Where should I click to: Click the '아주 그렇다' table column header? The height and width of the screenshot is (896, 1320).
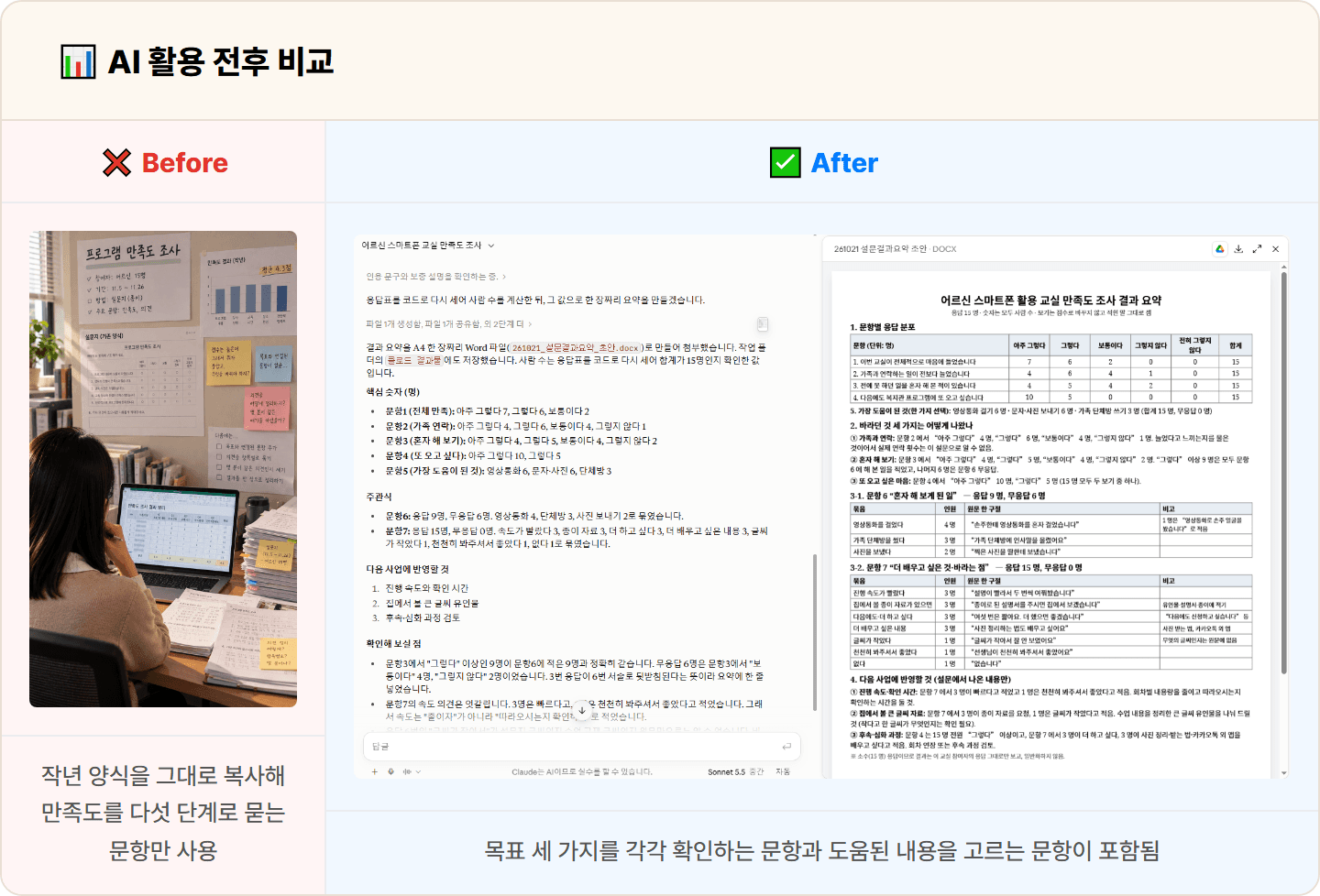point(1028,345)
